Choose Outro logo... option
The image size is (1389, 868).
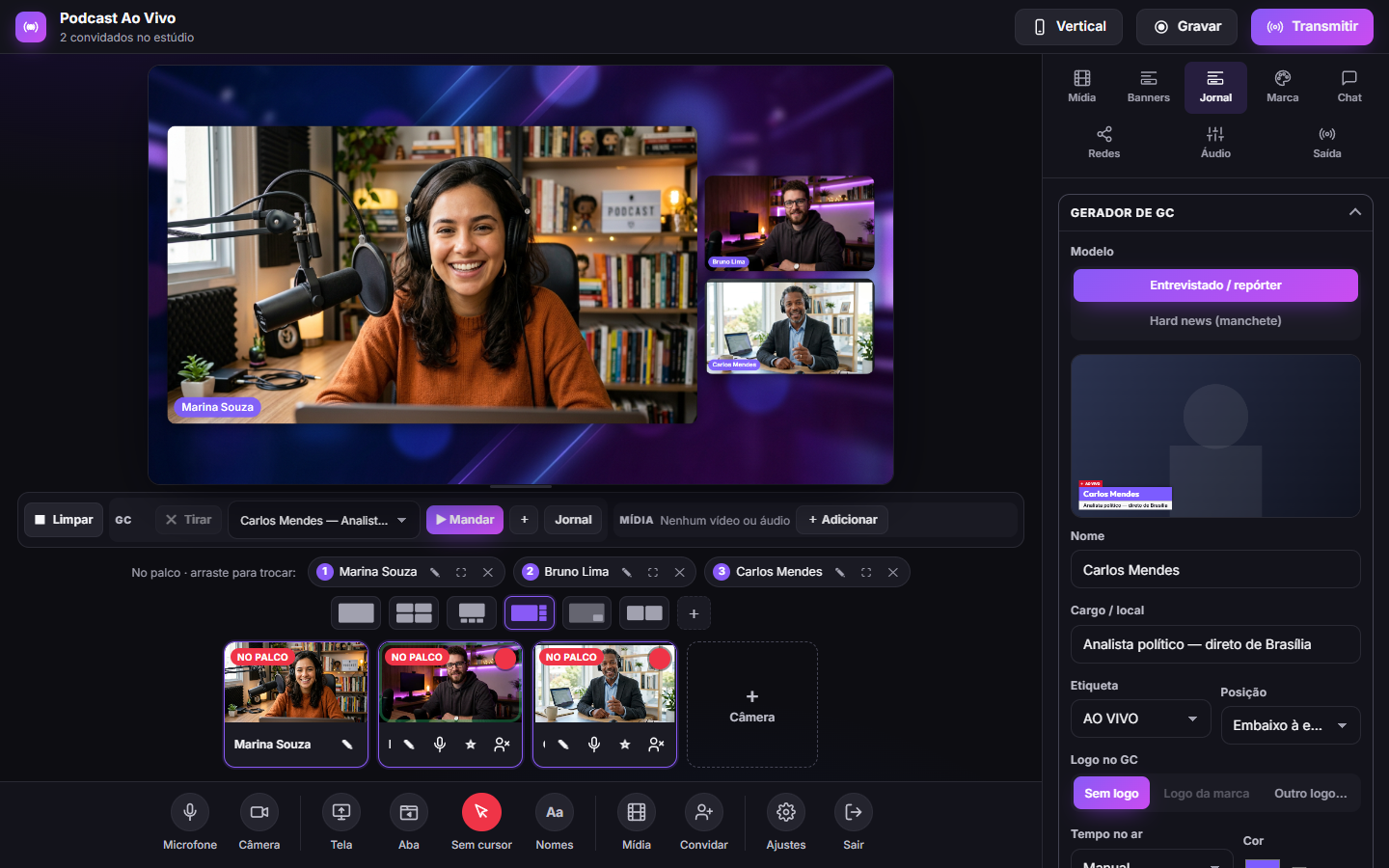(1310, 793)
